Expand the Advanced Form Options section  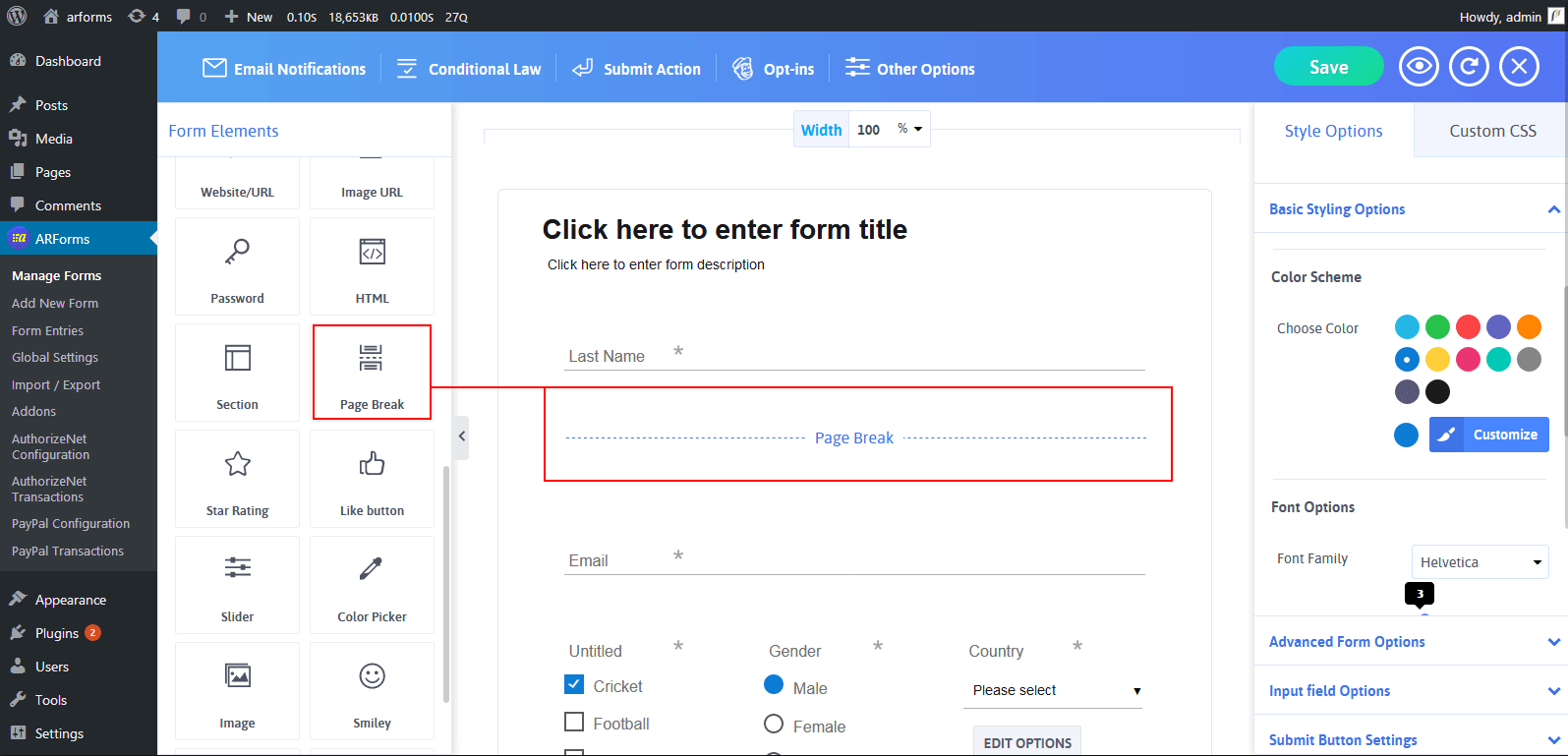tap(1411, 642)
